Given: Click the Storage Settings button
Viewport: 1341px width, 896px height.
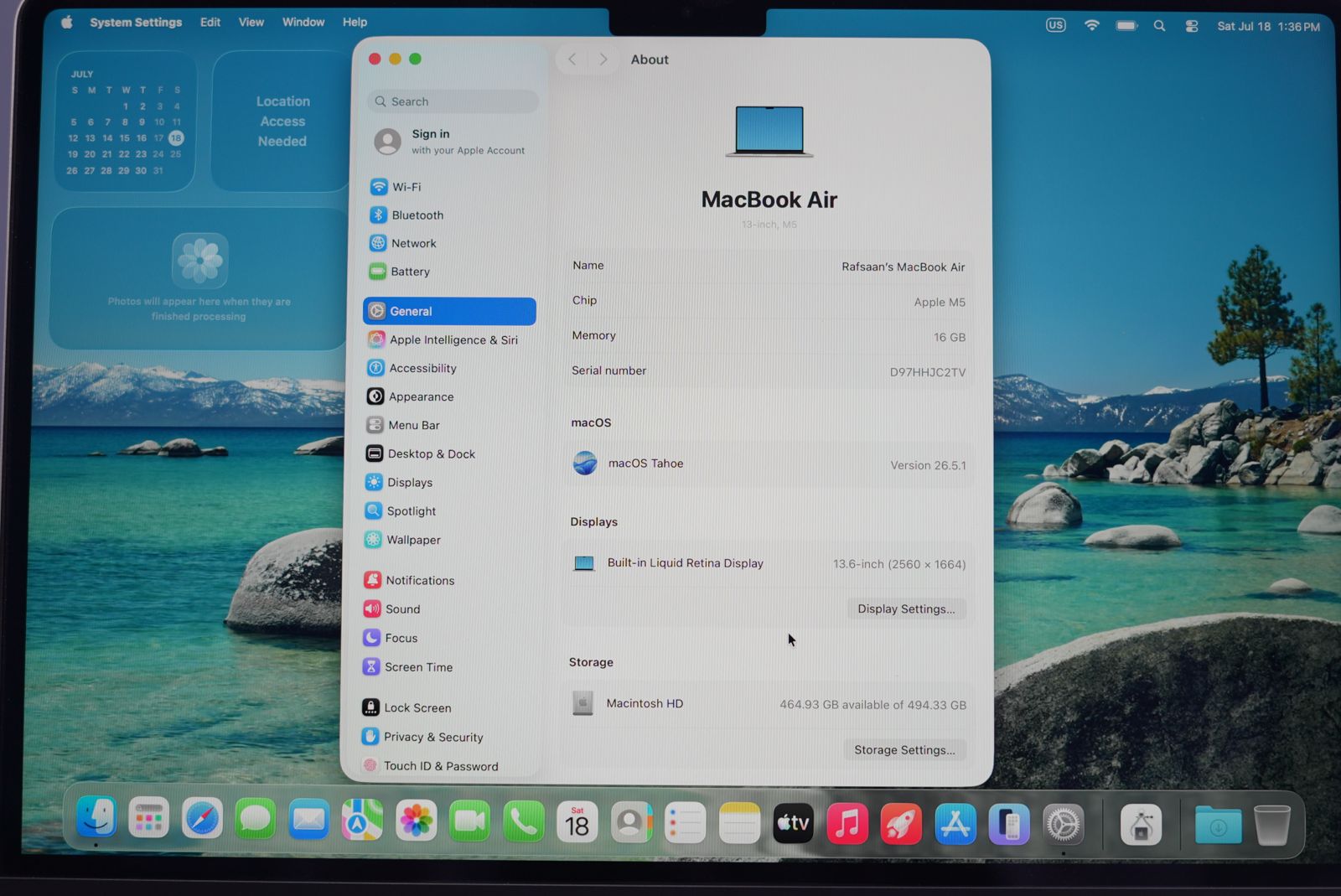Looking at the screenshot, I should 904,749.
